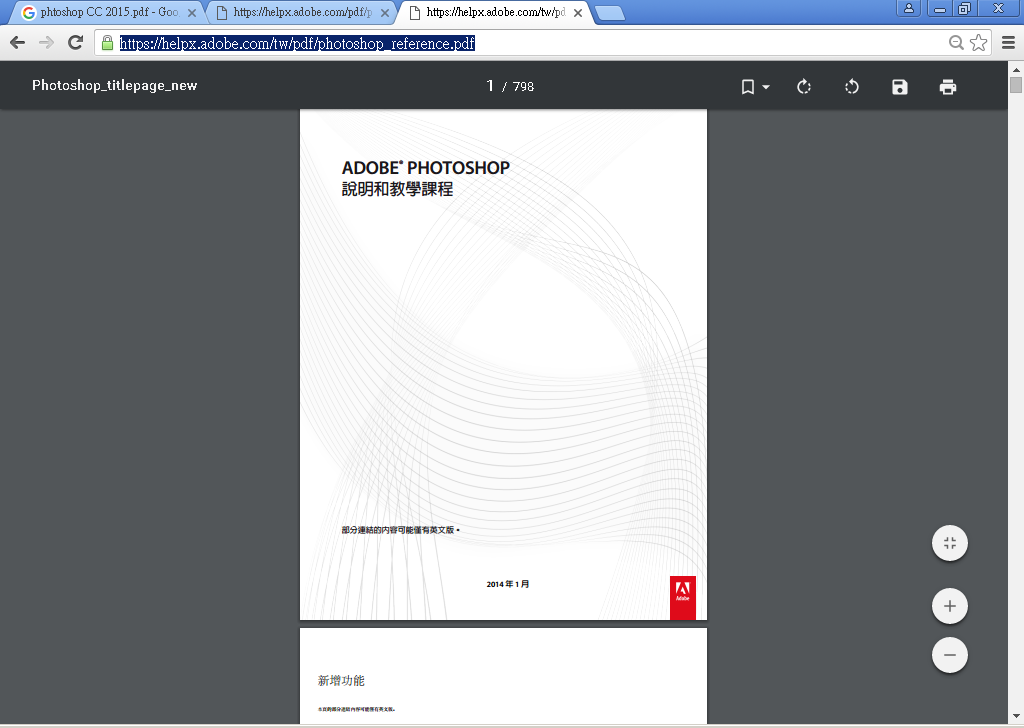Click the scrollbar up arrow
This screenshot has height=728, width=1024.
(x=1016, y=69)
